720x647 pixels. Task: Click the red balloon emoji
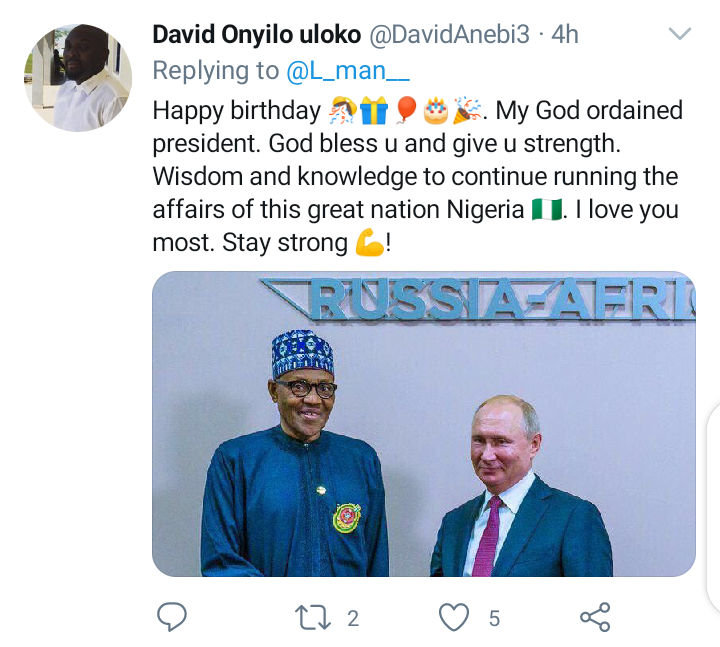(406, 108)
